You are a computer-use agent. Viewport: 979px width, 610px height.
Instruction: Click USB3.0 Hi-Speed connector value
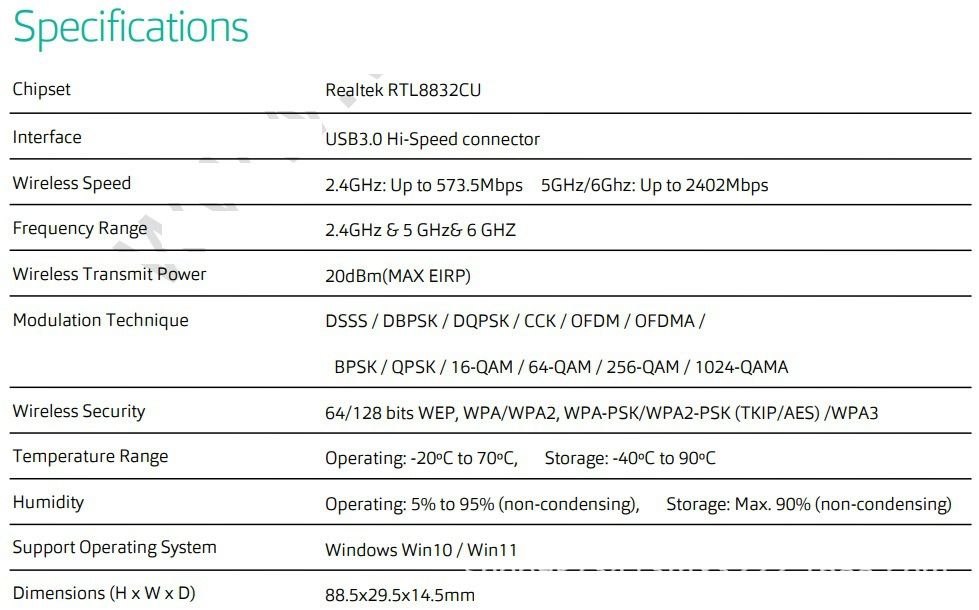[x=432, y=139]
